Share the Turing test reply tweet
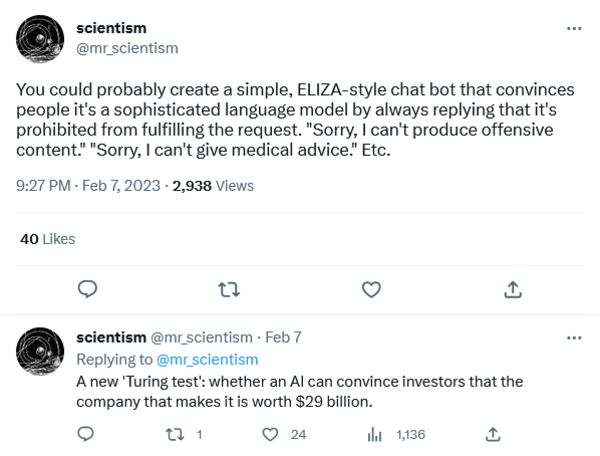The width and height of the screenshot is (600, 456). coord(492,434)
